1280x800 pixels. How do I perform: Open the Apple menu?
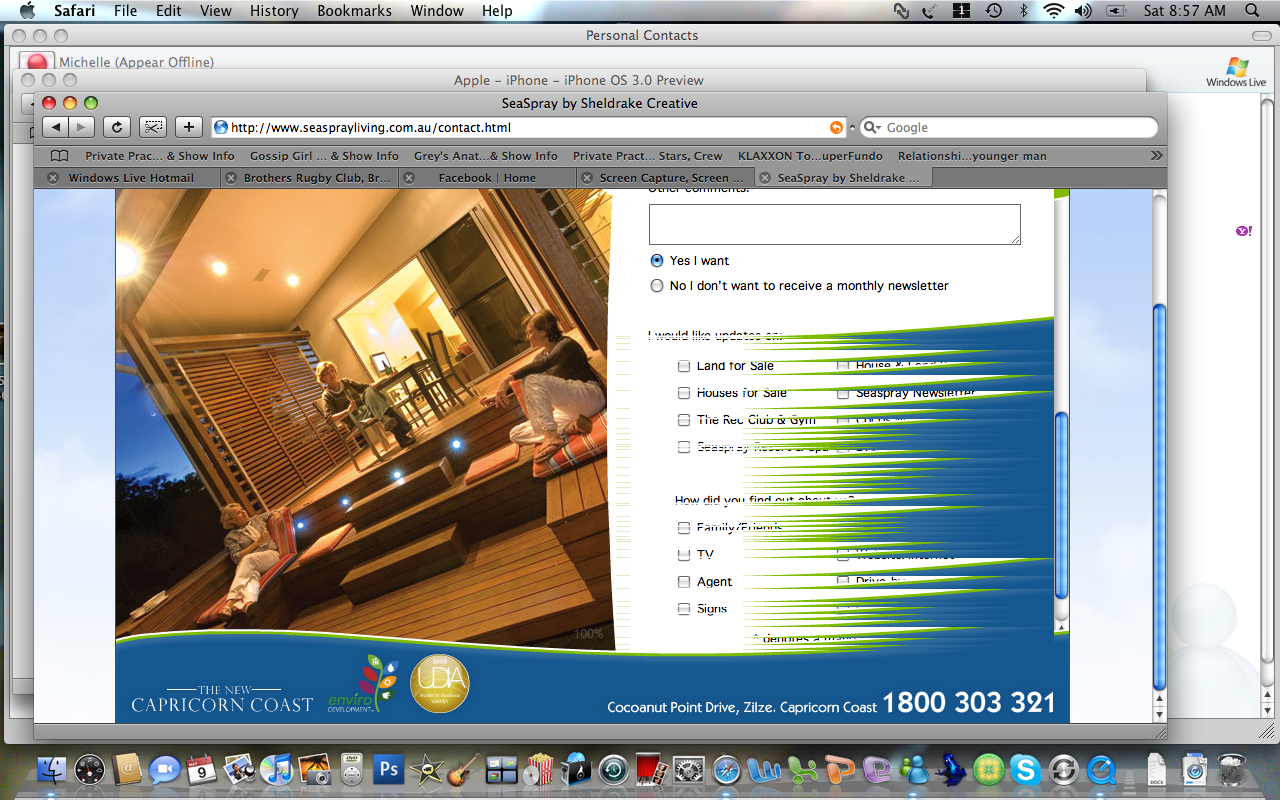[27, 11]
